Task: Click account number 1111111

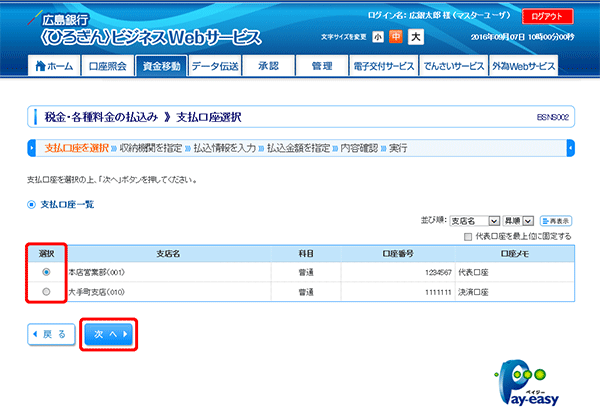Action: click(438, 292)
